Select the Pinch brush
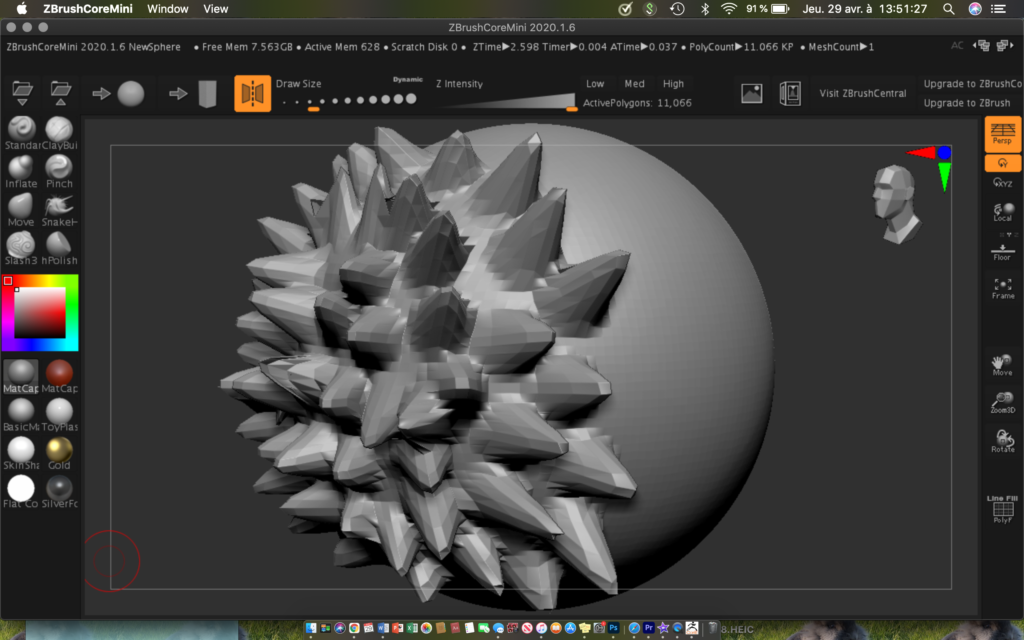The image size is (1024, 640). (x=59, y=168)
